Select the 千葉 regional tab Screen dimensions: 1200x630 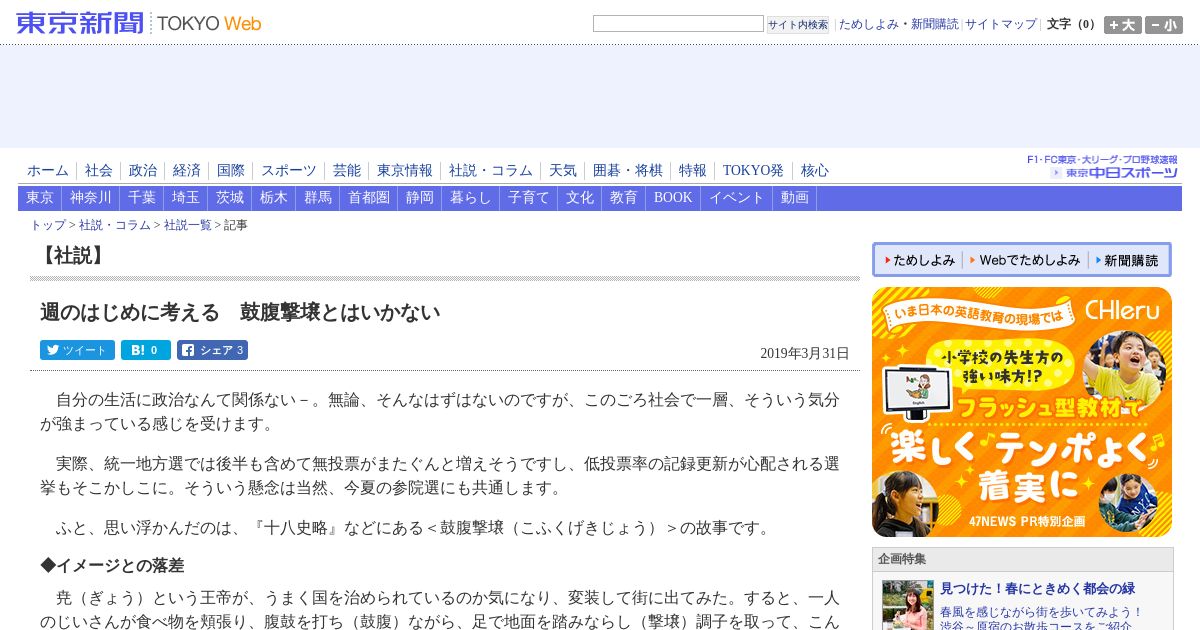coord(142,198)
